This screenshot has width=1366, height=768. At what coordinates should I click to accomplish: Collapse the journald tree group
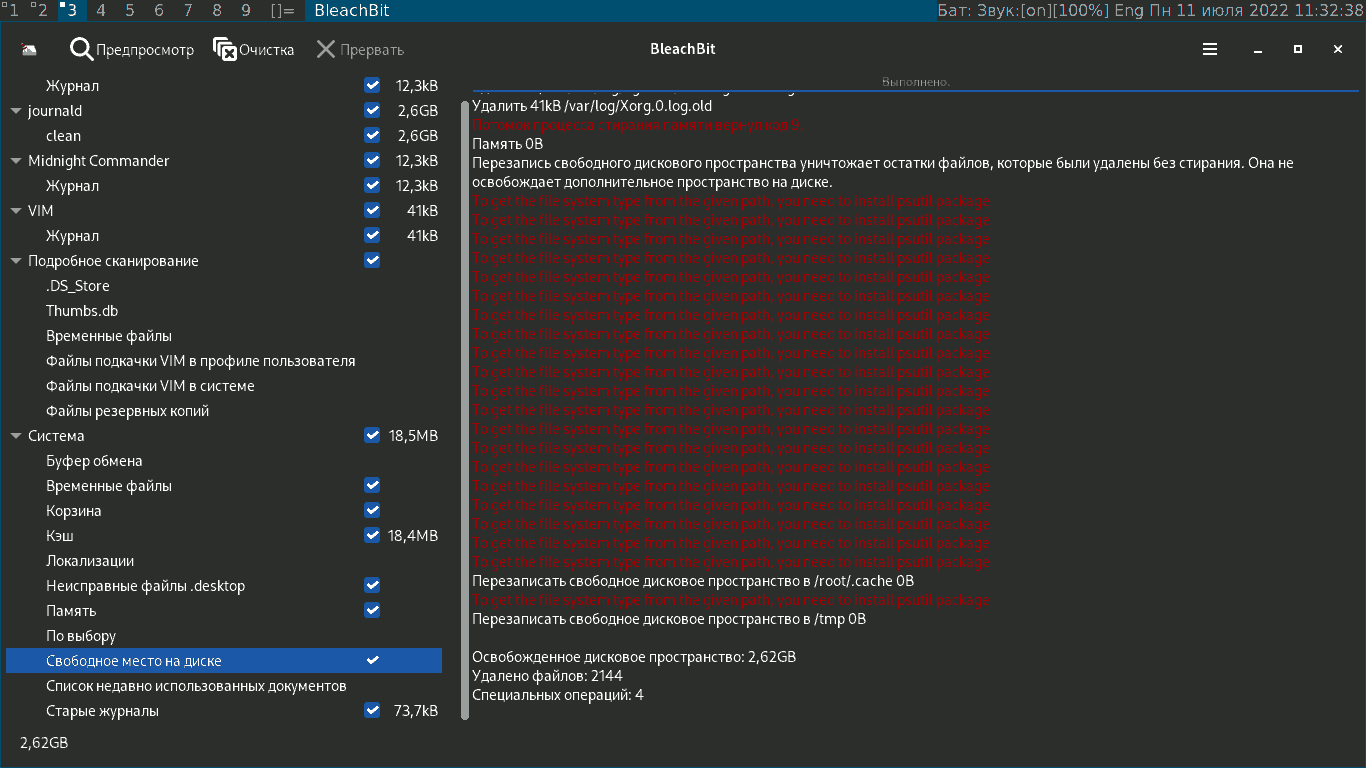16,111
